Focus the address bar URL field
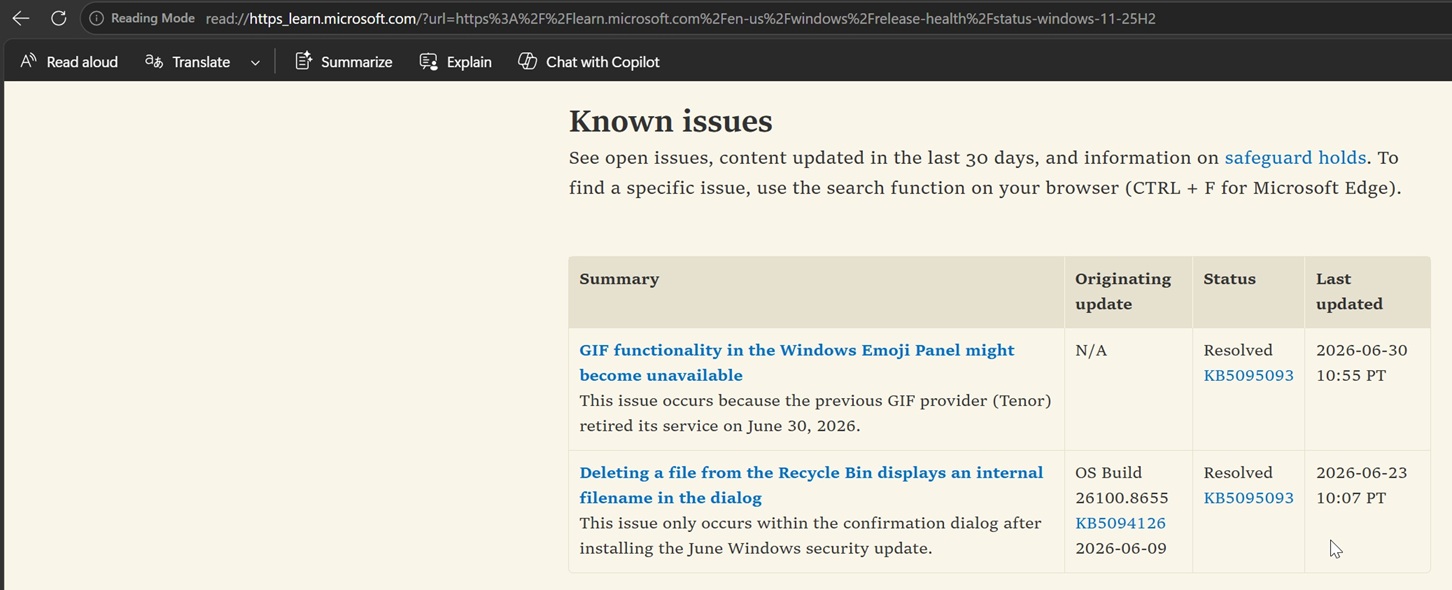The width and height of the screenshot is (1452, 590). (680, 18)
